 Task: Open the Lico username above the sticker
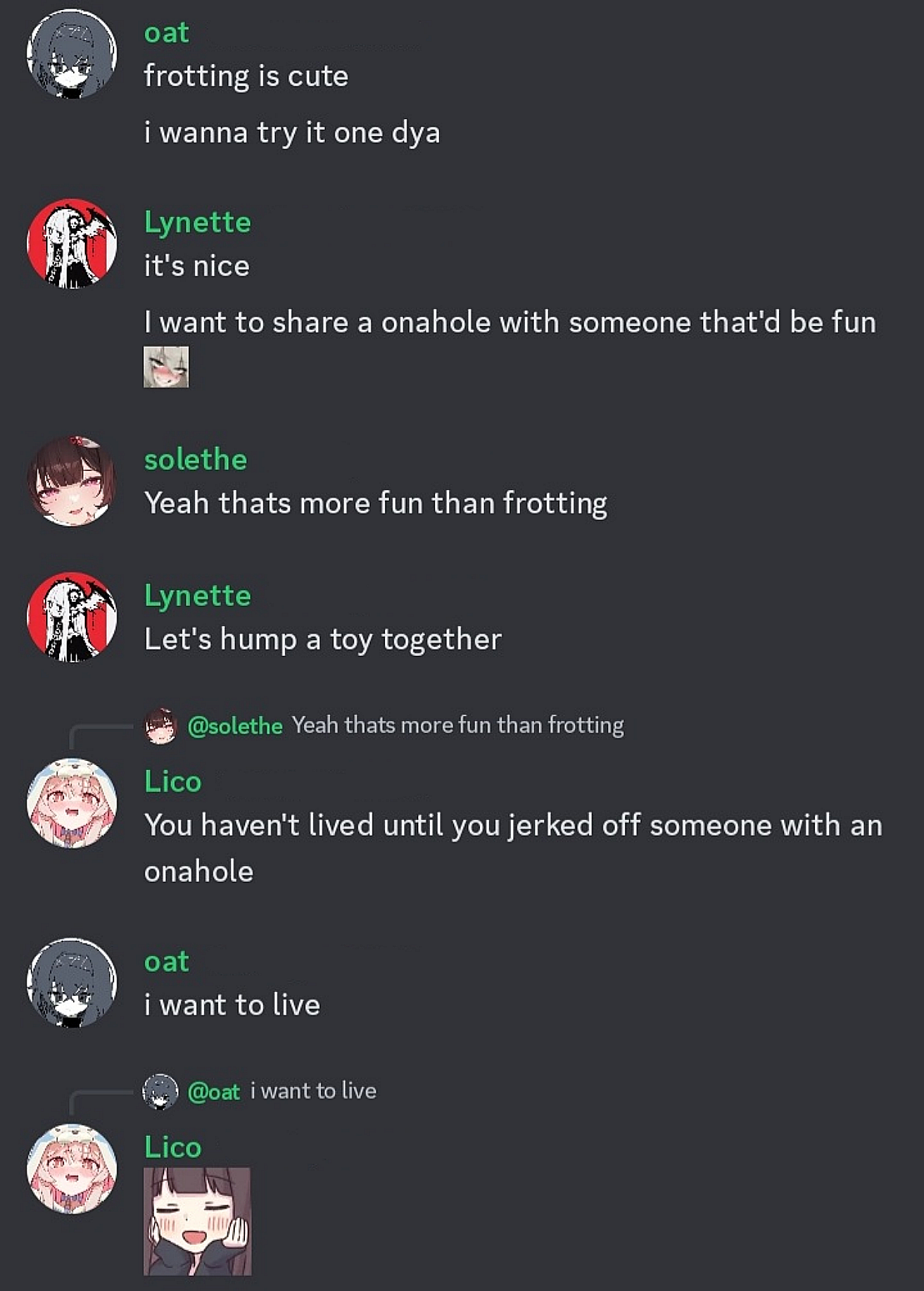tap(173, 1148)
